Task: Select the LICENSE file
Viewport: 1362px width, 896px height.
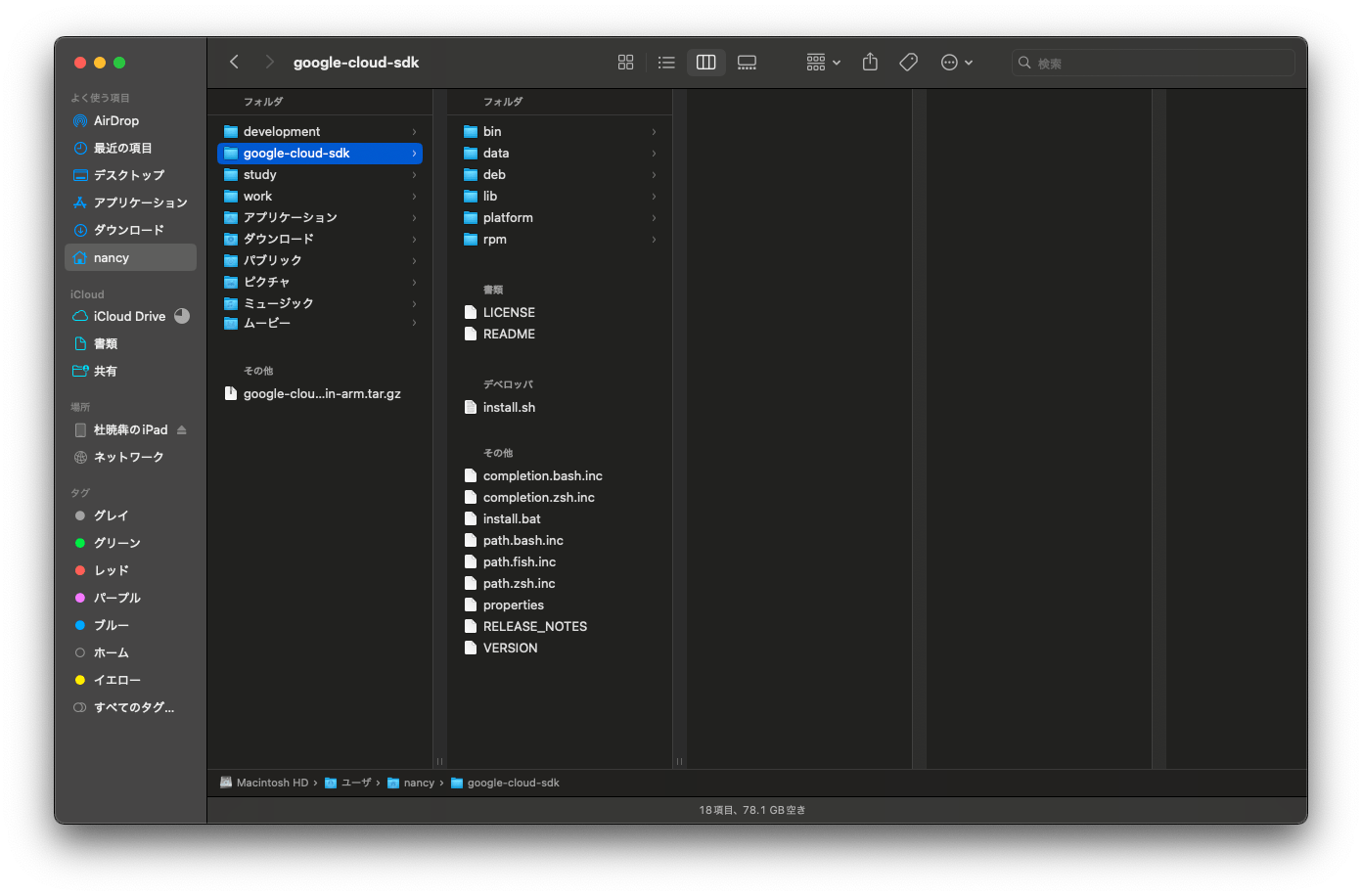Action: 560,313
